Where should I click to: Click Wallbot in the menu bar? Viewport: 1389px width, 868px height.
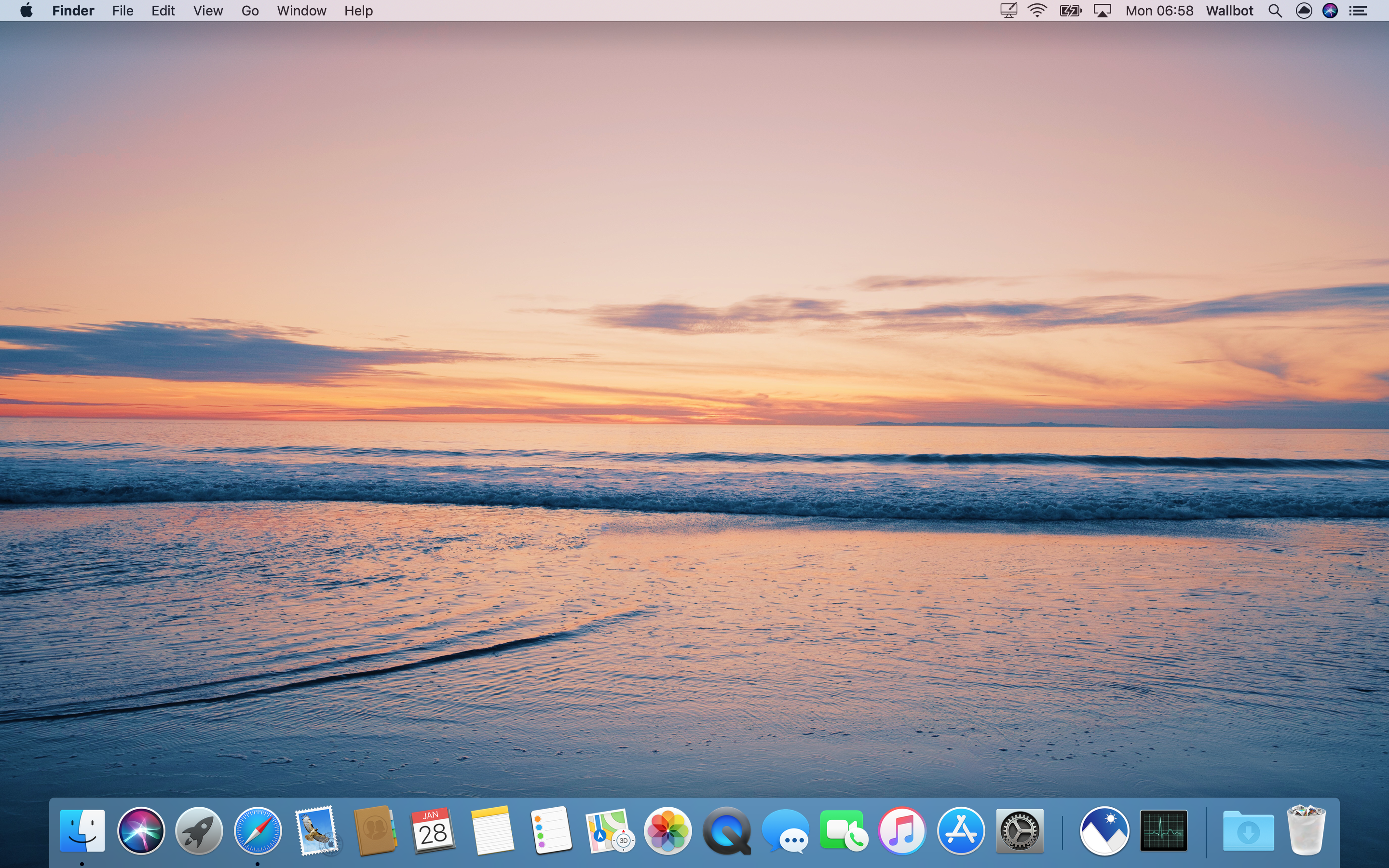1229,11
